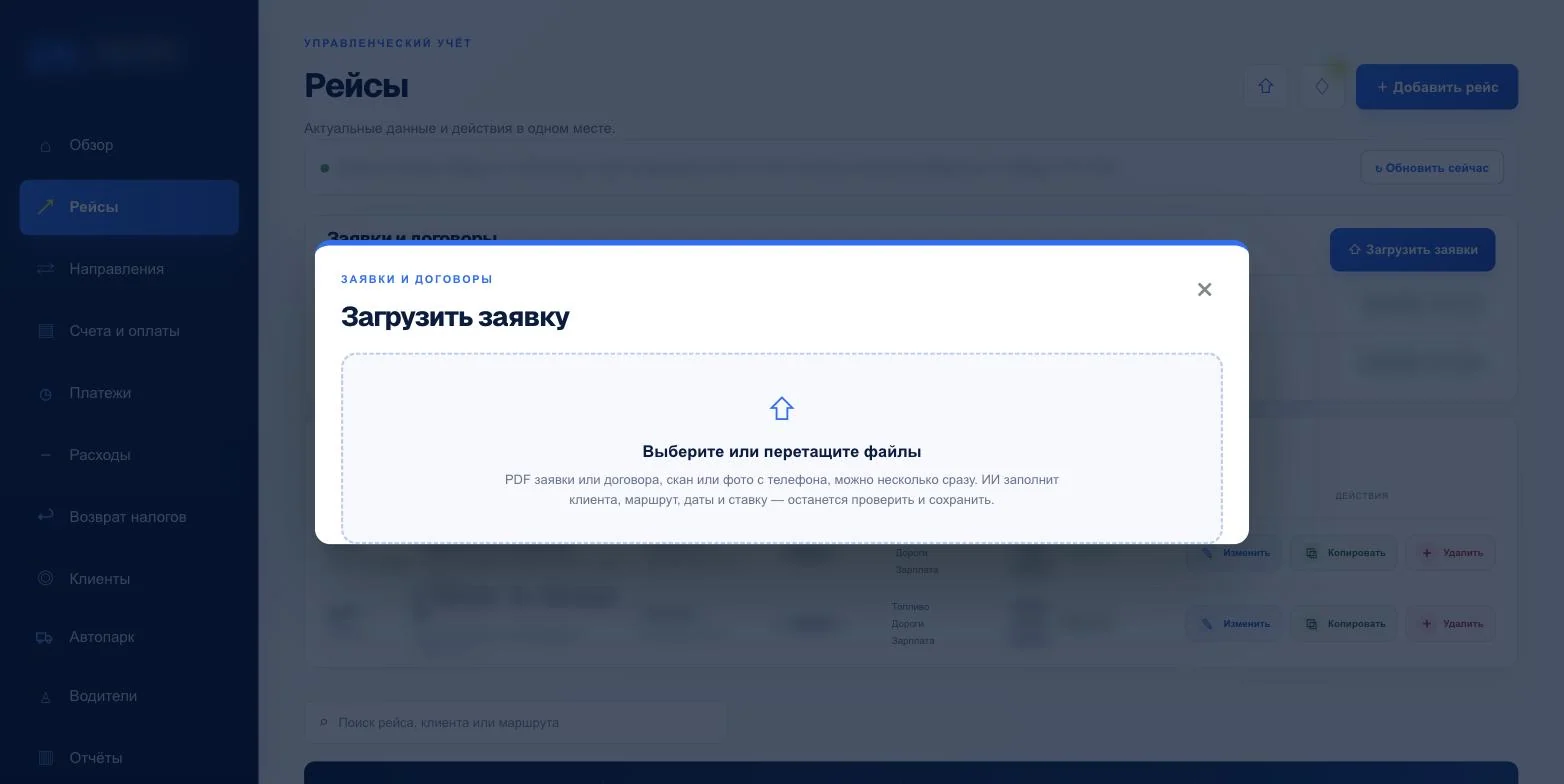Click the Добавить рейс button

point(1437,87)
